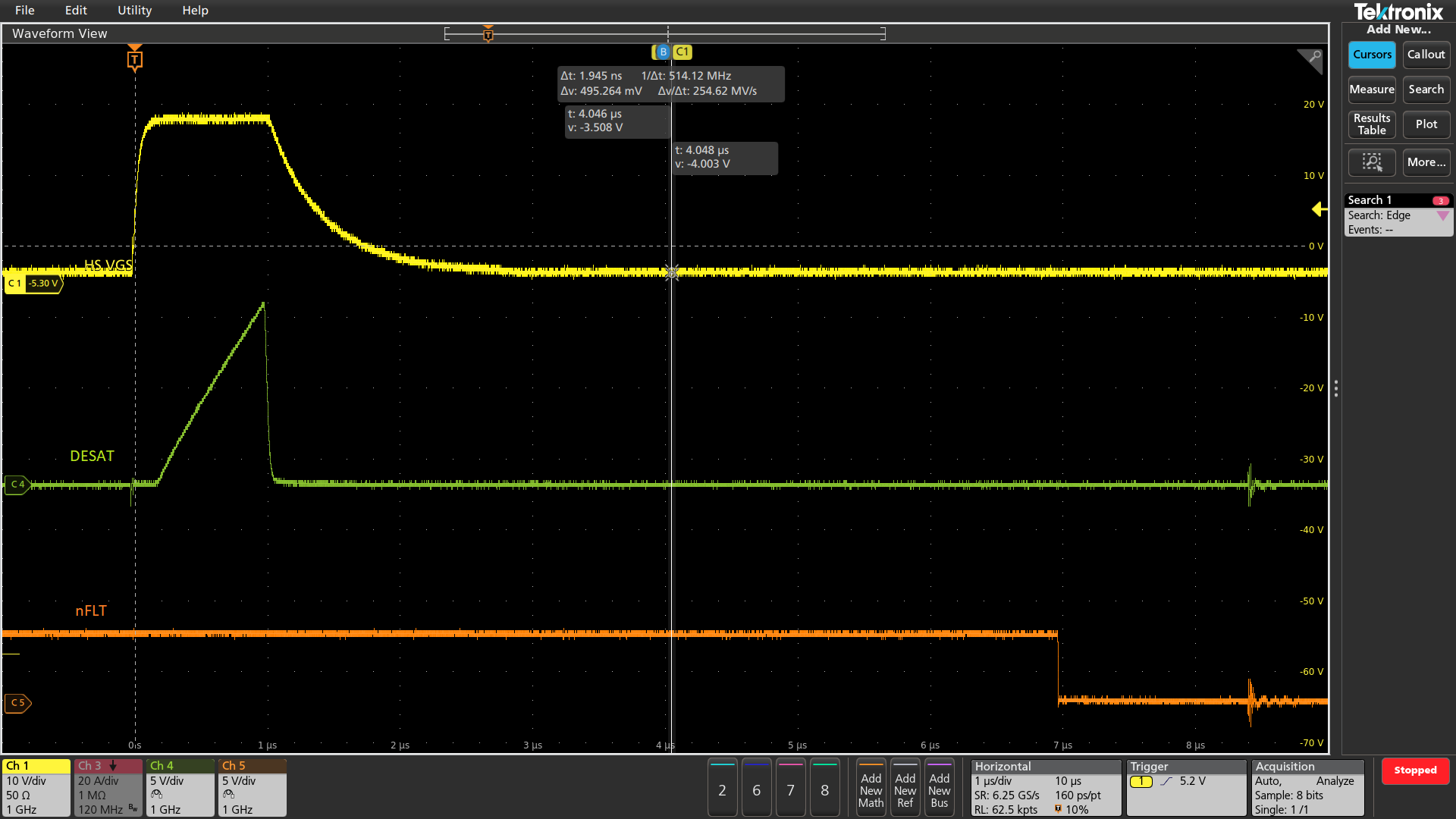The image size is (1456, 819).
Task: Expand the Horizontal settings badge
Action: pos(1045,788)
